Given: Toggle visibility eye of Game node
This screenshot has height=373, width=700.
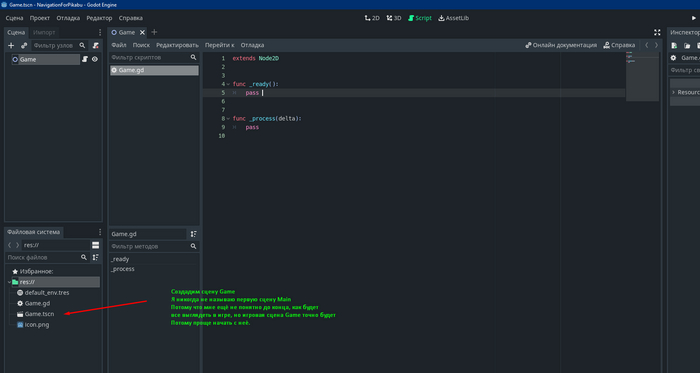Looking at the screenshot, I should (x=95, y=59).
